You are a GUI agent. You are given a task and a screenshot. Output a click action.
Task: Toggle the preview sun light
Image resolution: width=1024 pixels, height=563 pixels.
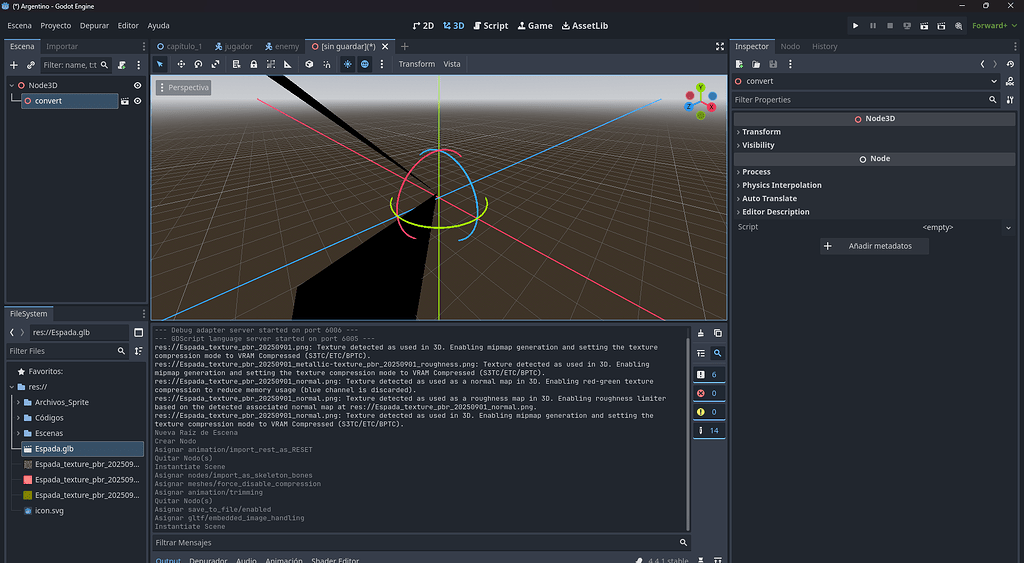(347, 64)
